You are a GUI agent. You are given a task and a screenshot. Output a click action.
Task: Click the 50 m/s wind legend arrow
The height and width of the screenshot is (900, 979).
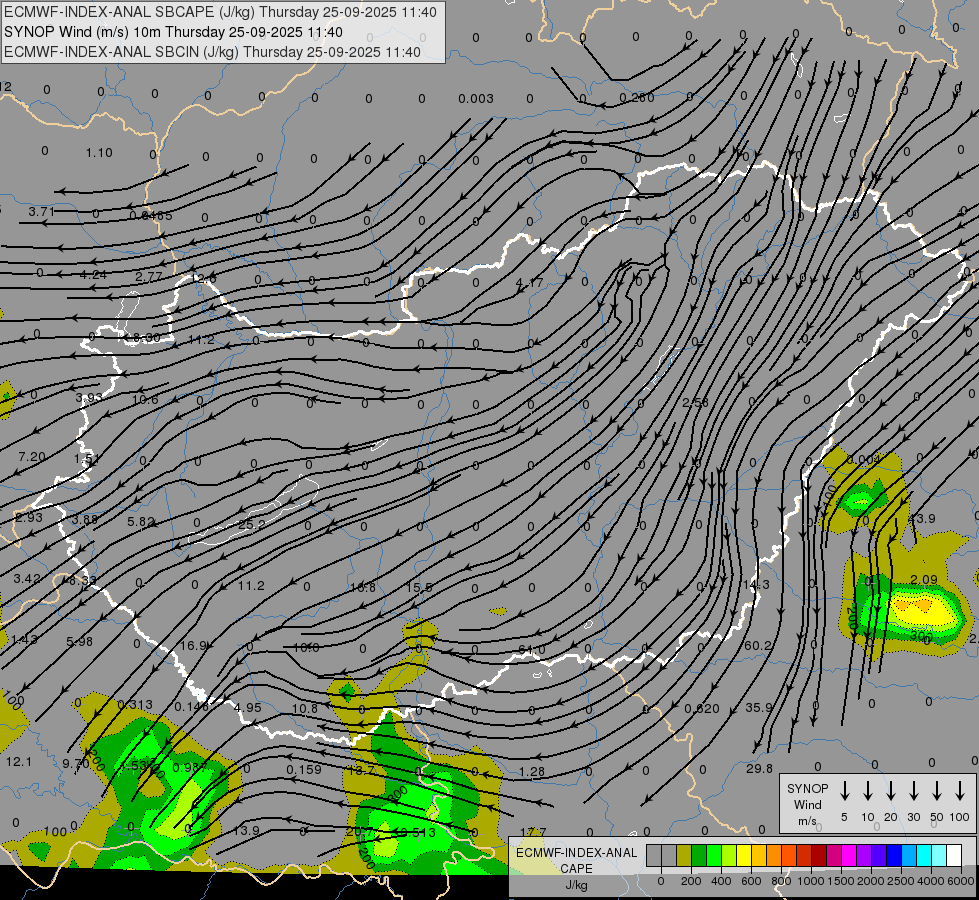(x=937, y=790)
